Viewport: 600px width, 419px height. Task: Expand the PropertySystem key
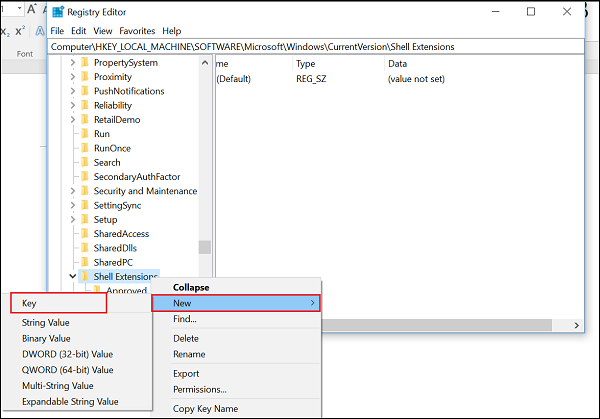click(73, 62)
